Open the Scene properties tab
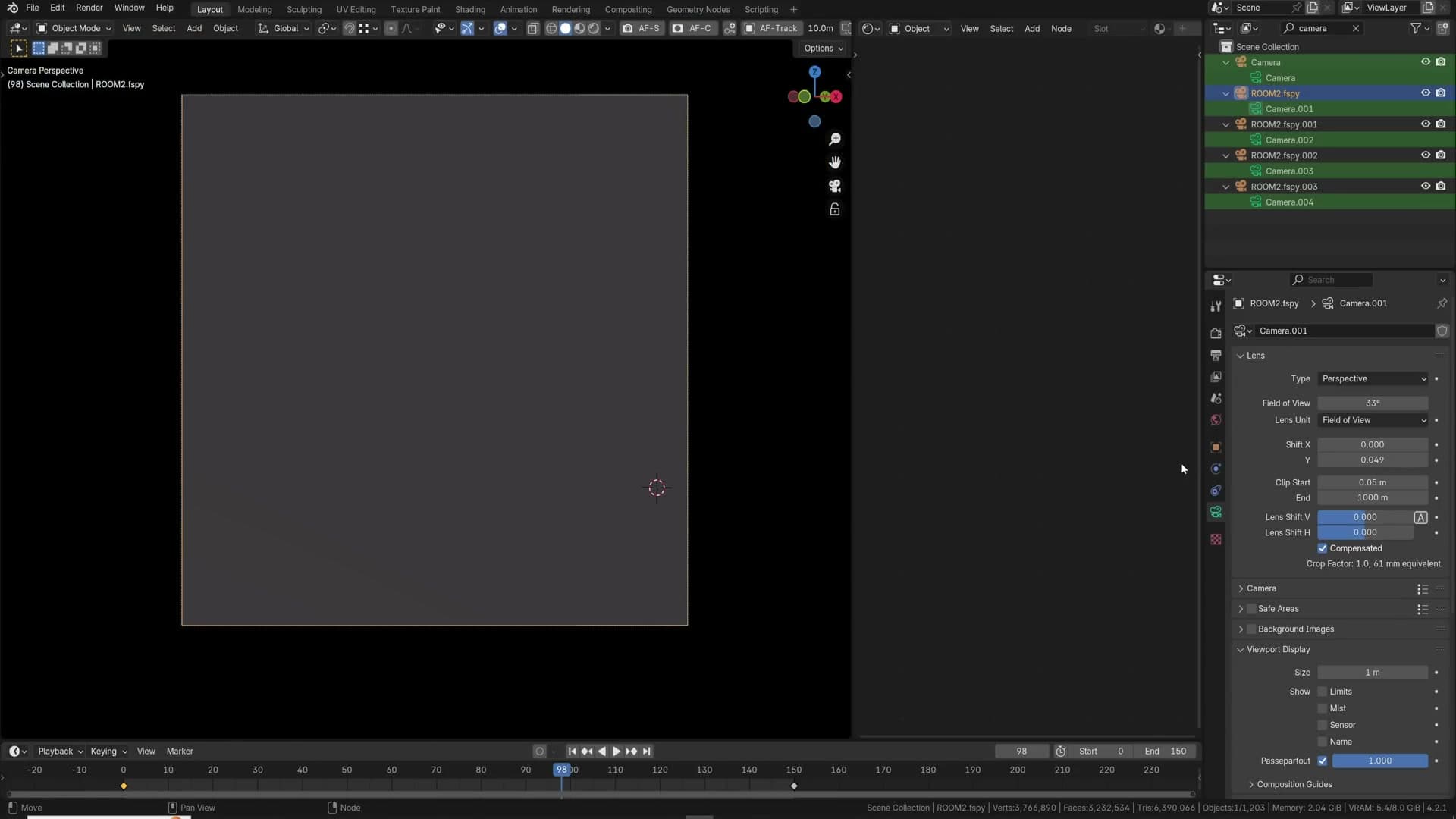This screenshot has width=1456, height=819. click(x=1216, y=398)
